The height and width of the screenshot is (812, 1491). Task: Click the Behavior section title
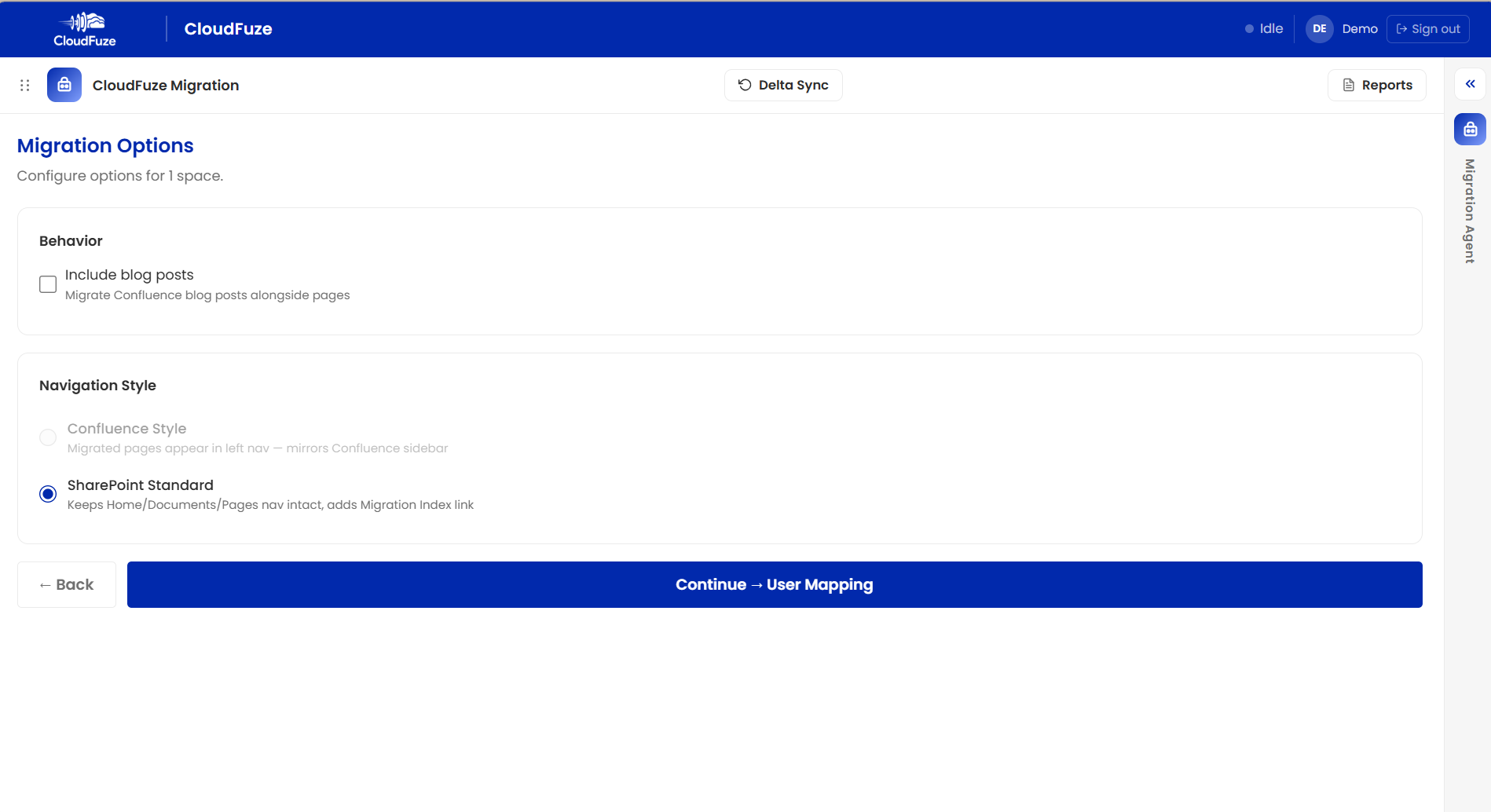pyautogui.click(x=71, y=241)
